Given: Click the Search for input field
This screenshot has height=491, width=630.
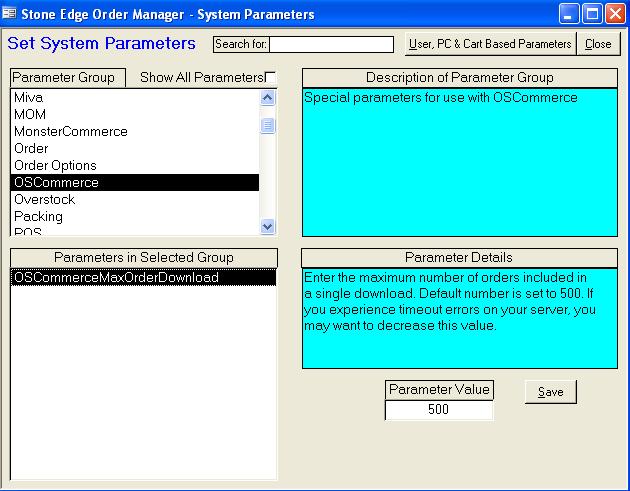Looking at the screenshot, I should [331, 44].
